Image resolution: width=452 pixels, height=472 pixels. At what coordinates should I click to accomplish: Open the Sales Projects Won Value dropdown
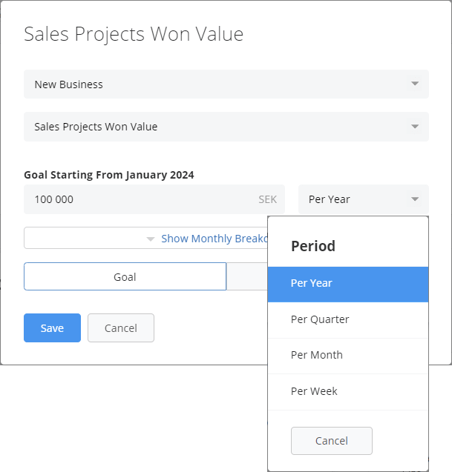[x=226, y=127]
